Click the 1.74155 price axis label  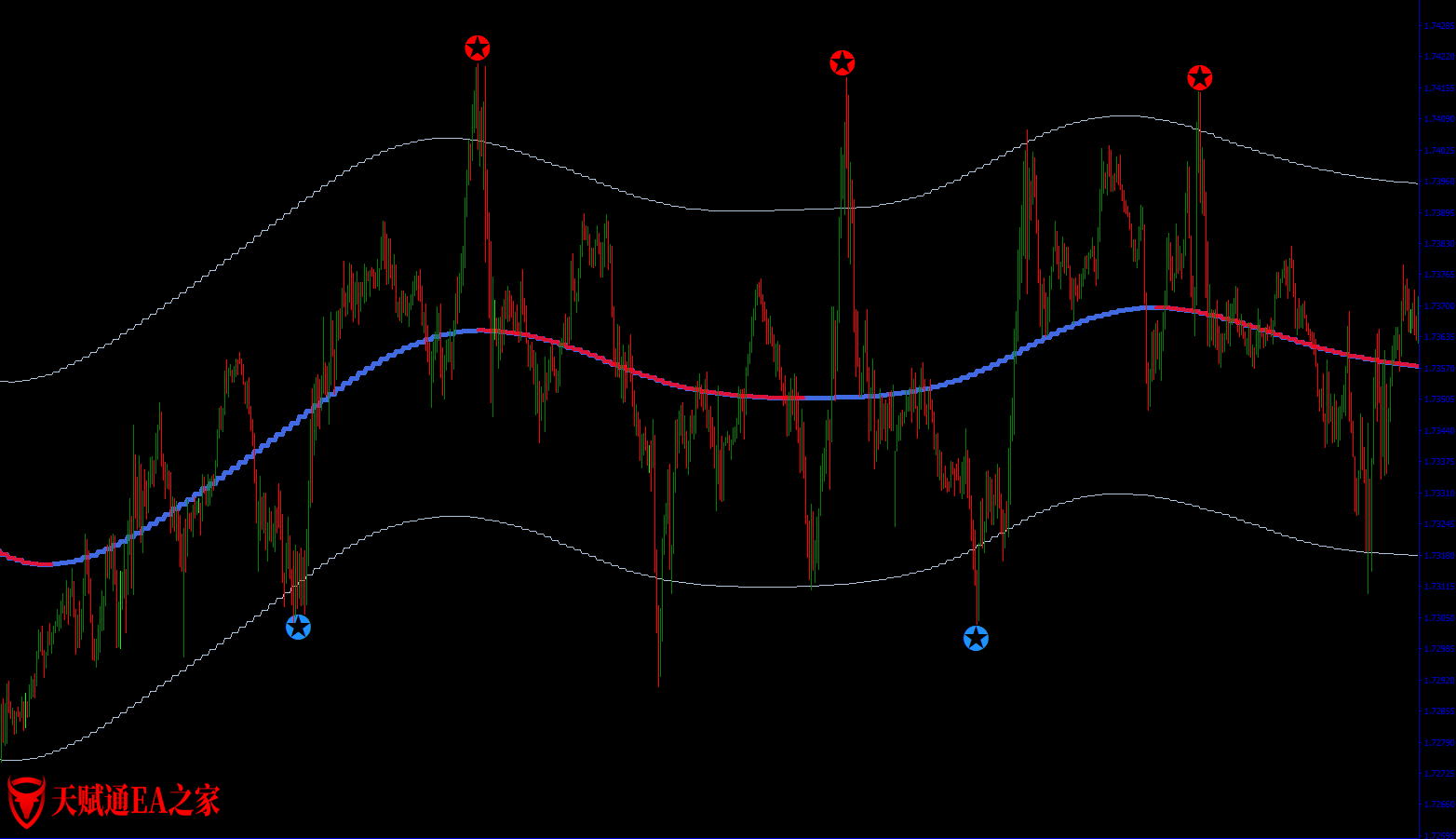(x=1438, y=88)
